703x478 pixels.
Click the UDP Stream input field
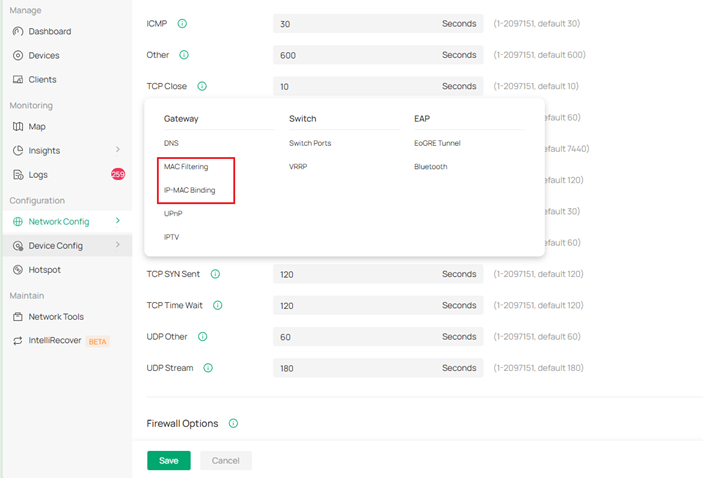tap(378, 368)
